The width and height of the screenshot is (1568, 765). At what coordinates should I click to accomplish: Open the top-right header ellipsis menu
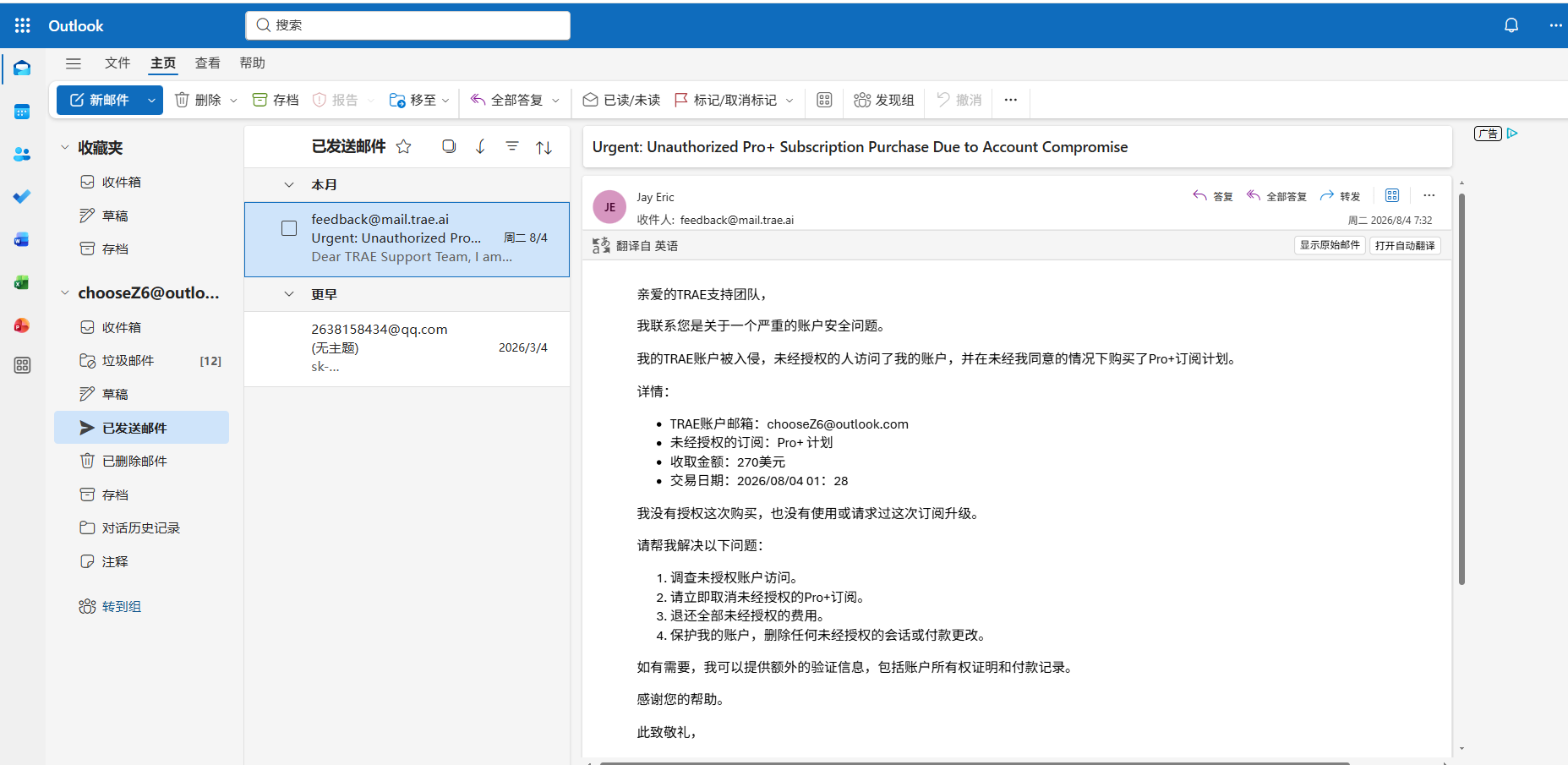point(1555,25)
